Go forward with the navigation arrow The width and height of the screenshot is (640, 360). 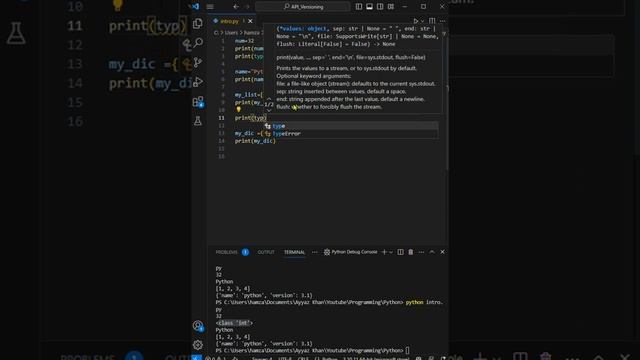coord(247,7)
